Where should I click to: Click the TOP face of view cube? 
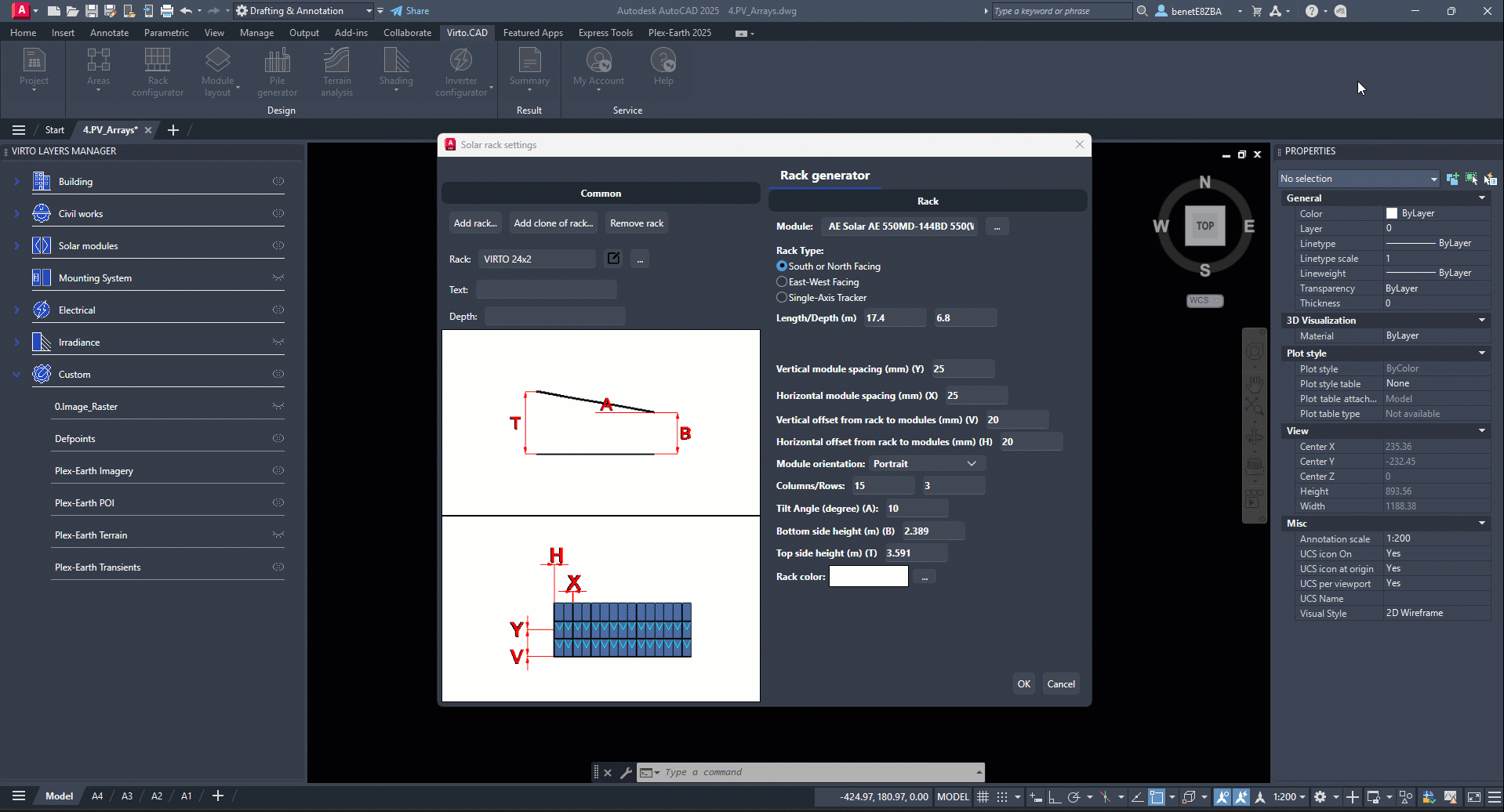tap(1204, 226)
